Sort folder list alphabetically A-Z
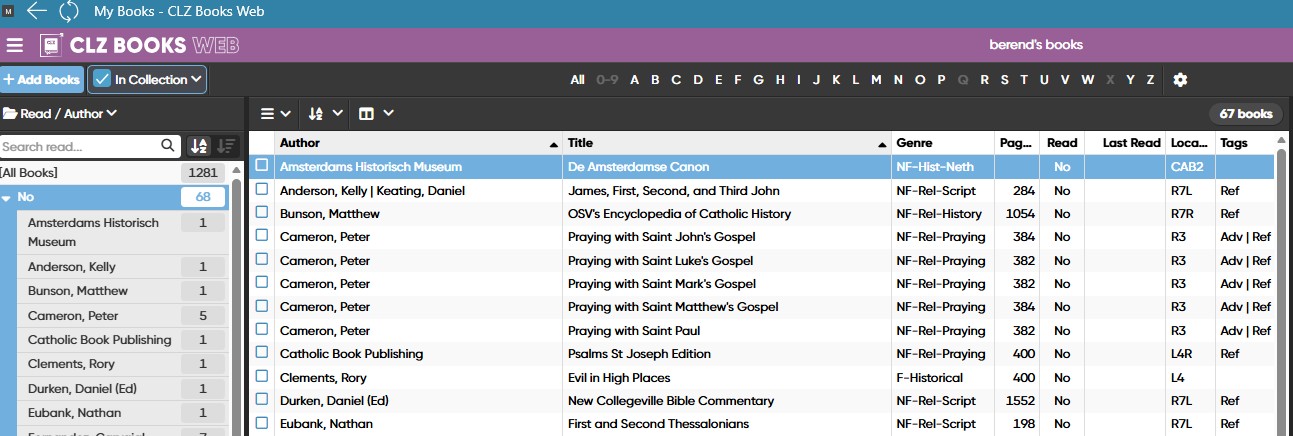The width and height of the screenshot is (1293, 436). [198, 147]
